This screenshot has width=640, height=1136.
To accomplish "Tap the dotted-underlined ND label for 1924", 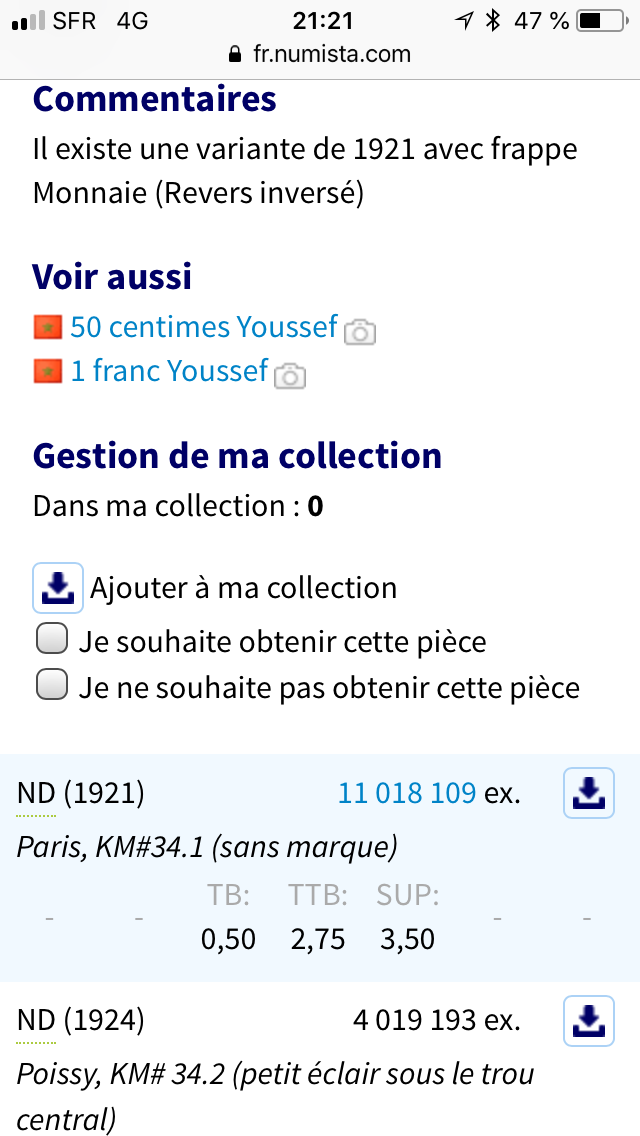I will [x=37, y=1021].
